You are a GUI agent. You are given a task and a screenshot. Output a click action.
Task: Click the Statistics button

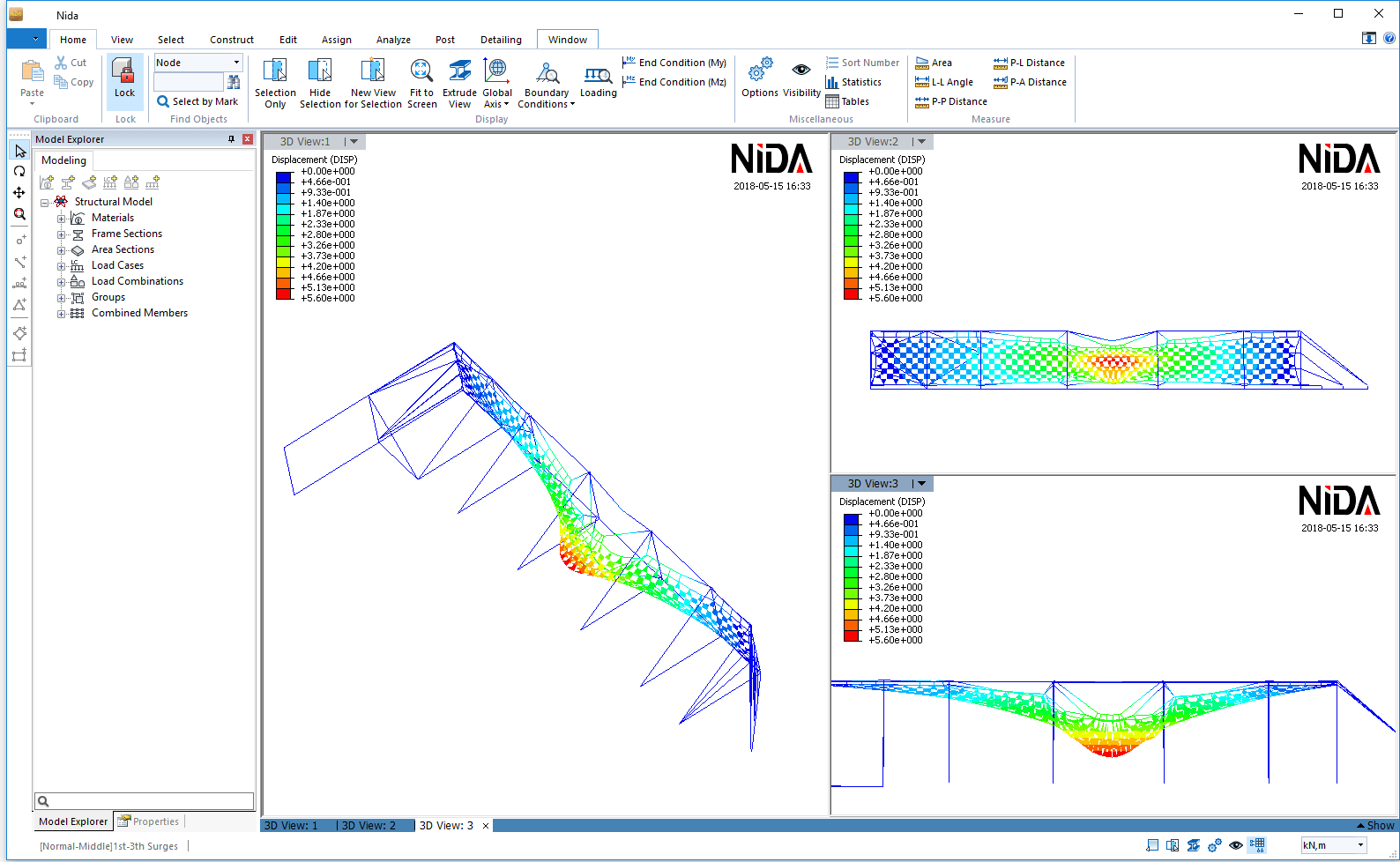coord(853,82)
